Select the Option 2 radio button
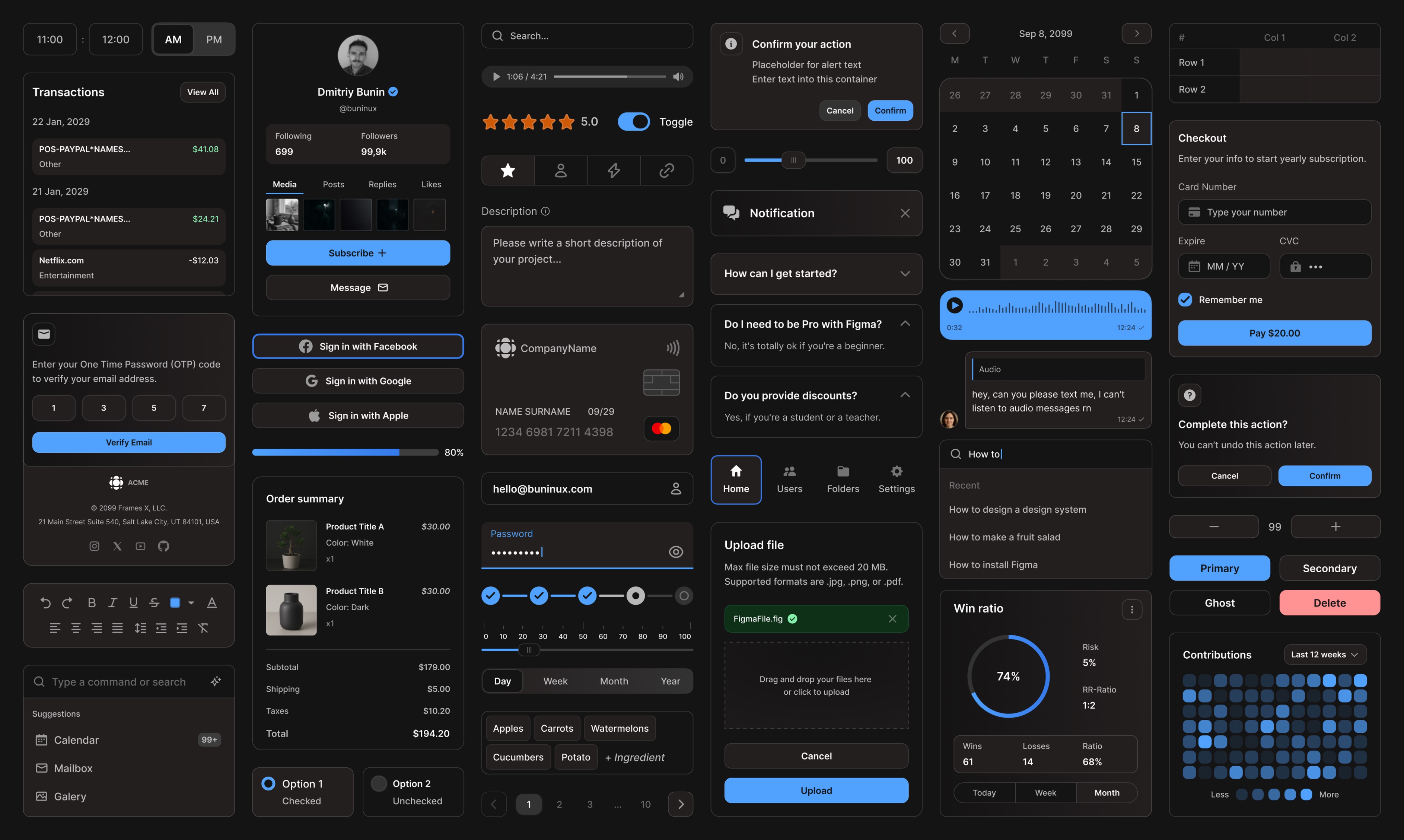1404x840 pixels. pyautogui.click(x=378, y=783)
